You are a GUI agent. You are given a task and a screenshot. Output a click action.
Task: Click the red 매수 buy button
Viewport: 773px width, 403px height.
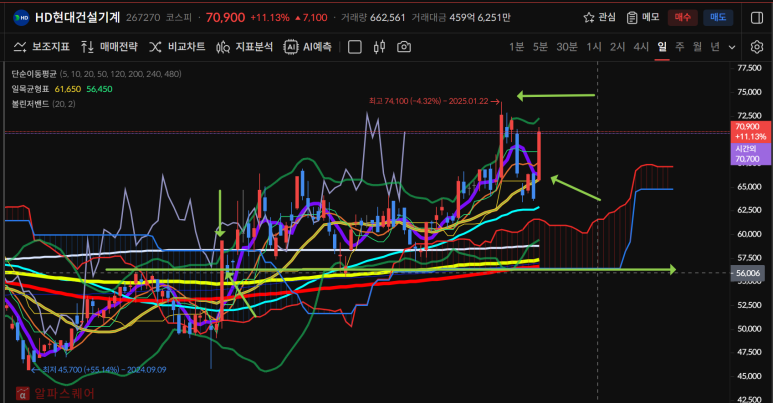[682, 18]
